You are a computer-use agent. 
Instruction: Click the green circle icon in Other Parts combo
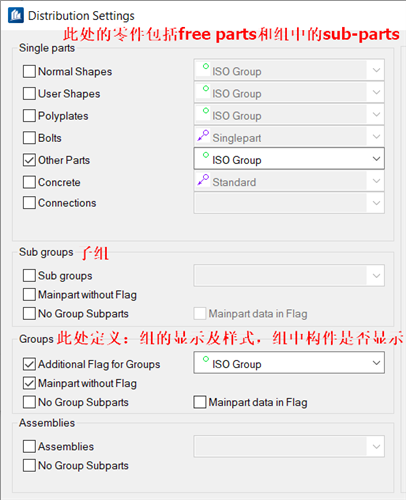(206, 155)
